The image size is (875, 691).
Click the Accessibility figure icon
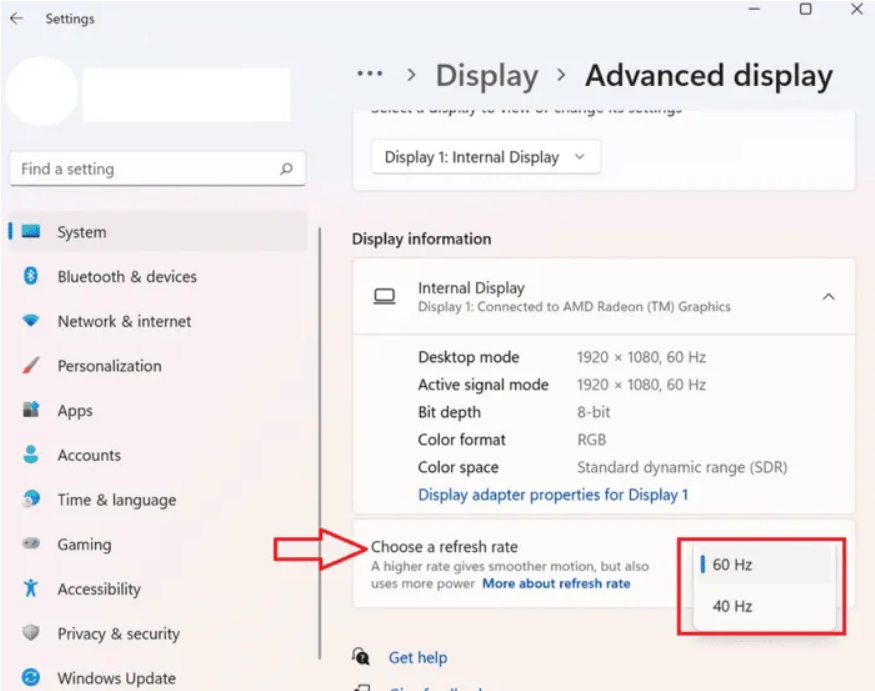(31, 589)
